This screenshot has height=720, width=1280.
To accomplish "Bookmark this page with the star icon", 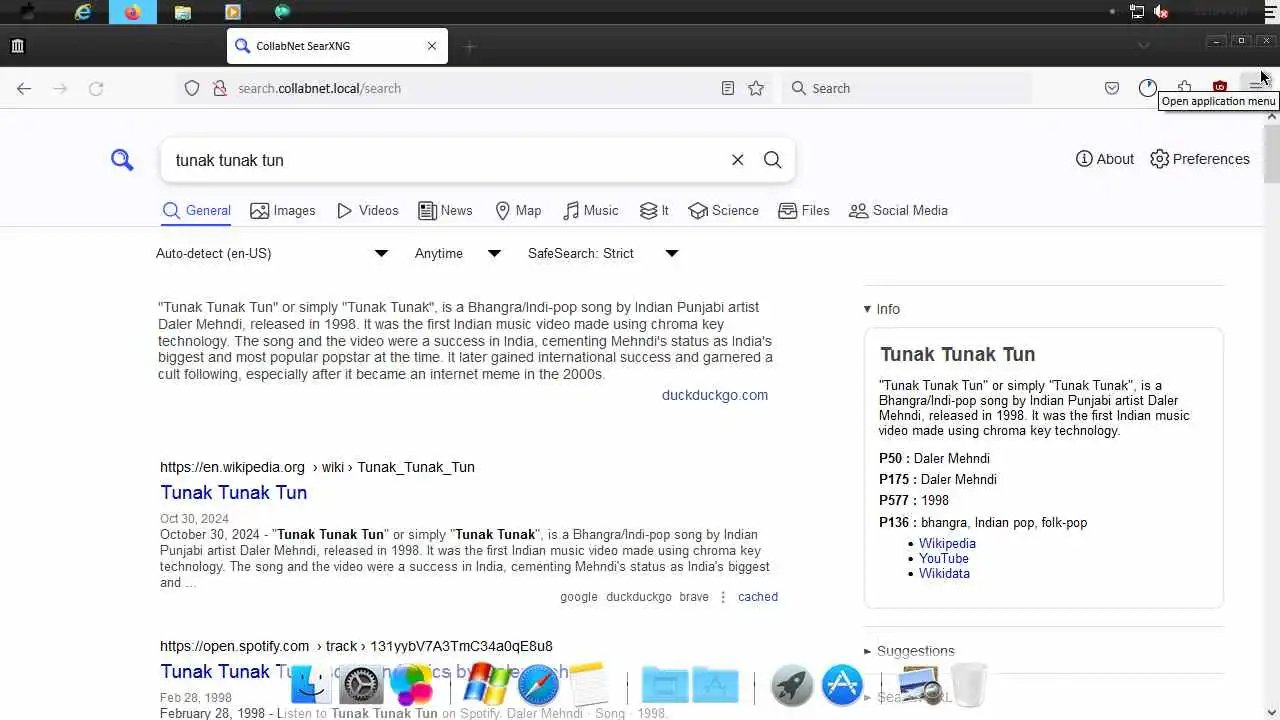I will [x=756, y=88].
